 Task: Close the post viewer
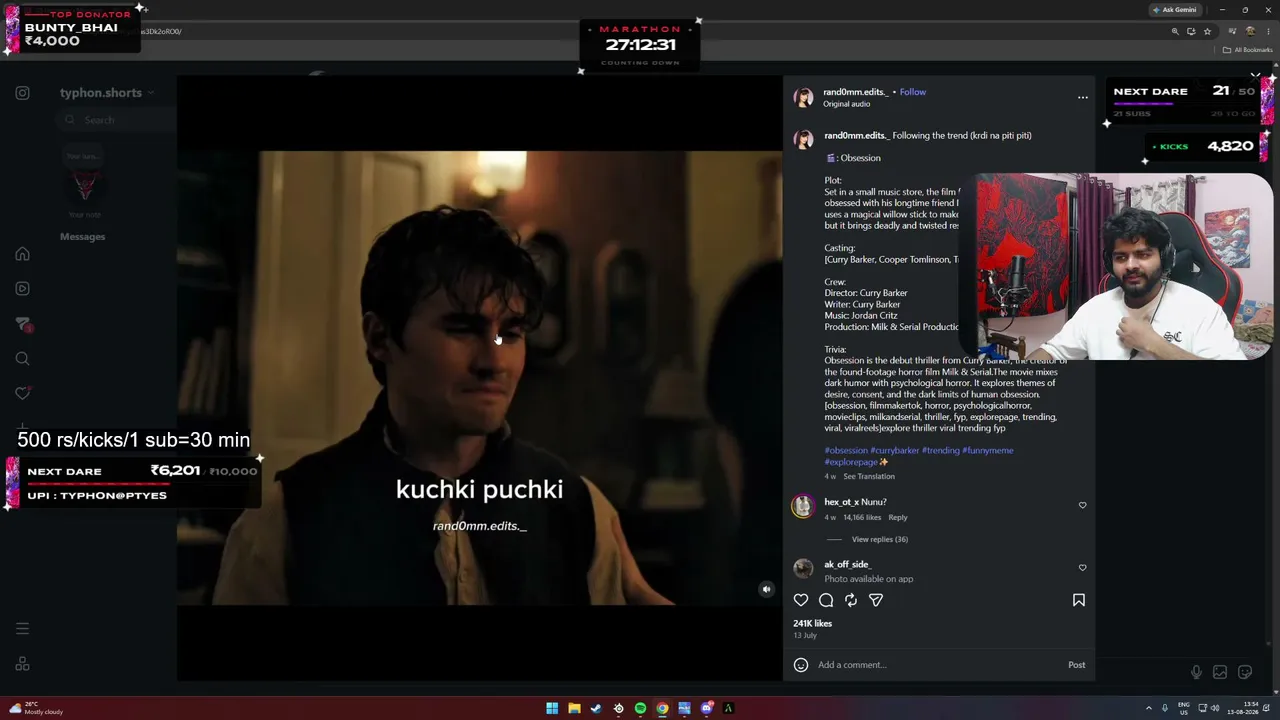1255,75
